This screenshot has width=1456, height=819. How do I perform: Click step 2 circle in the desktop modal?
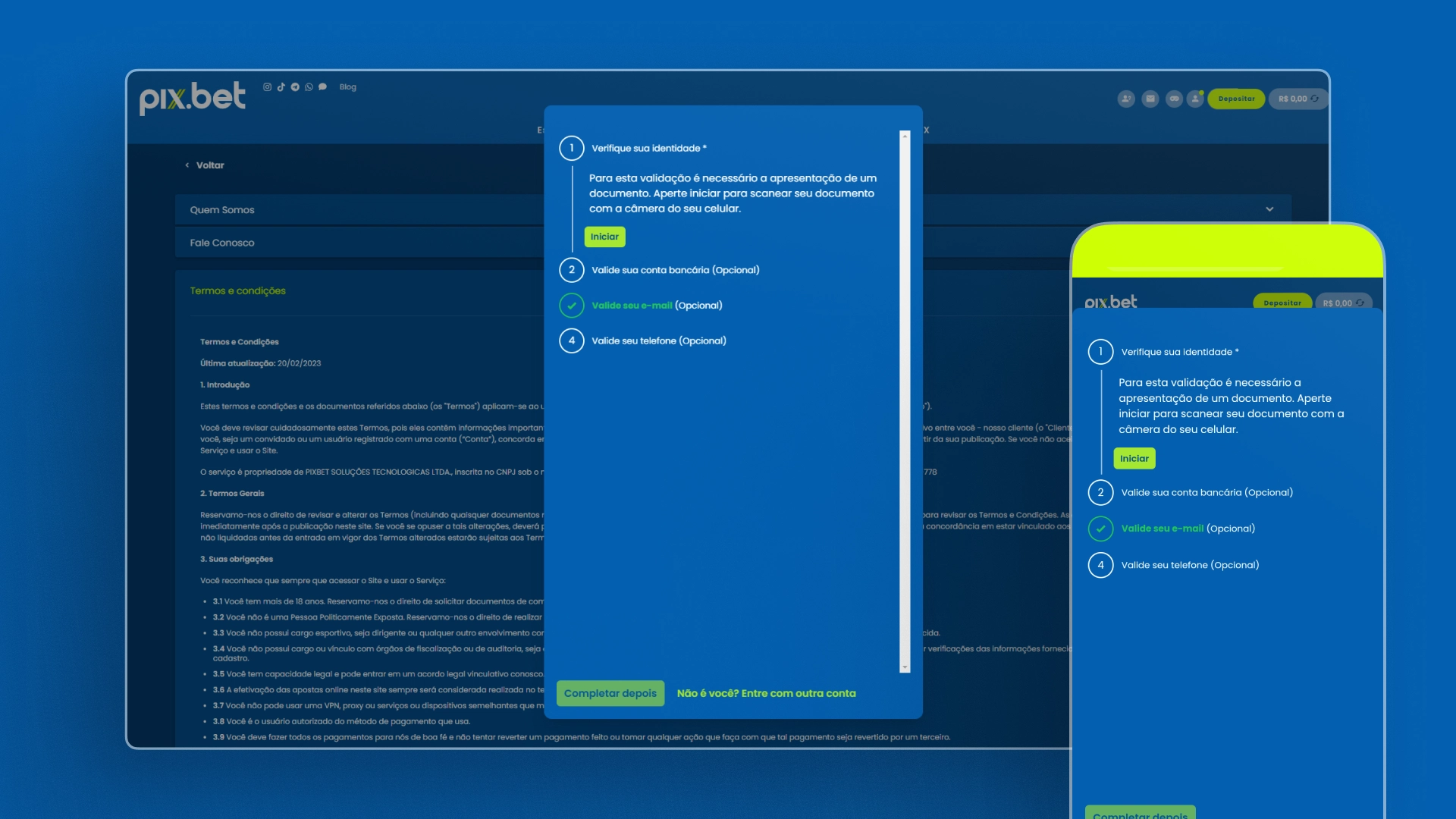[x=572, y=270]
